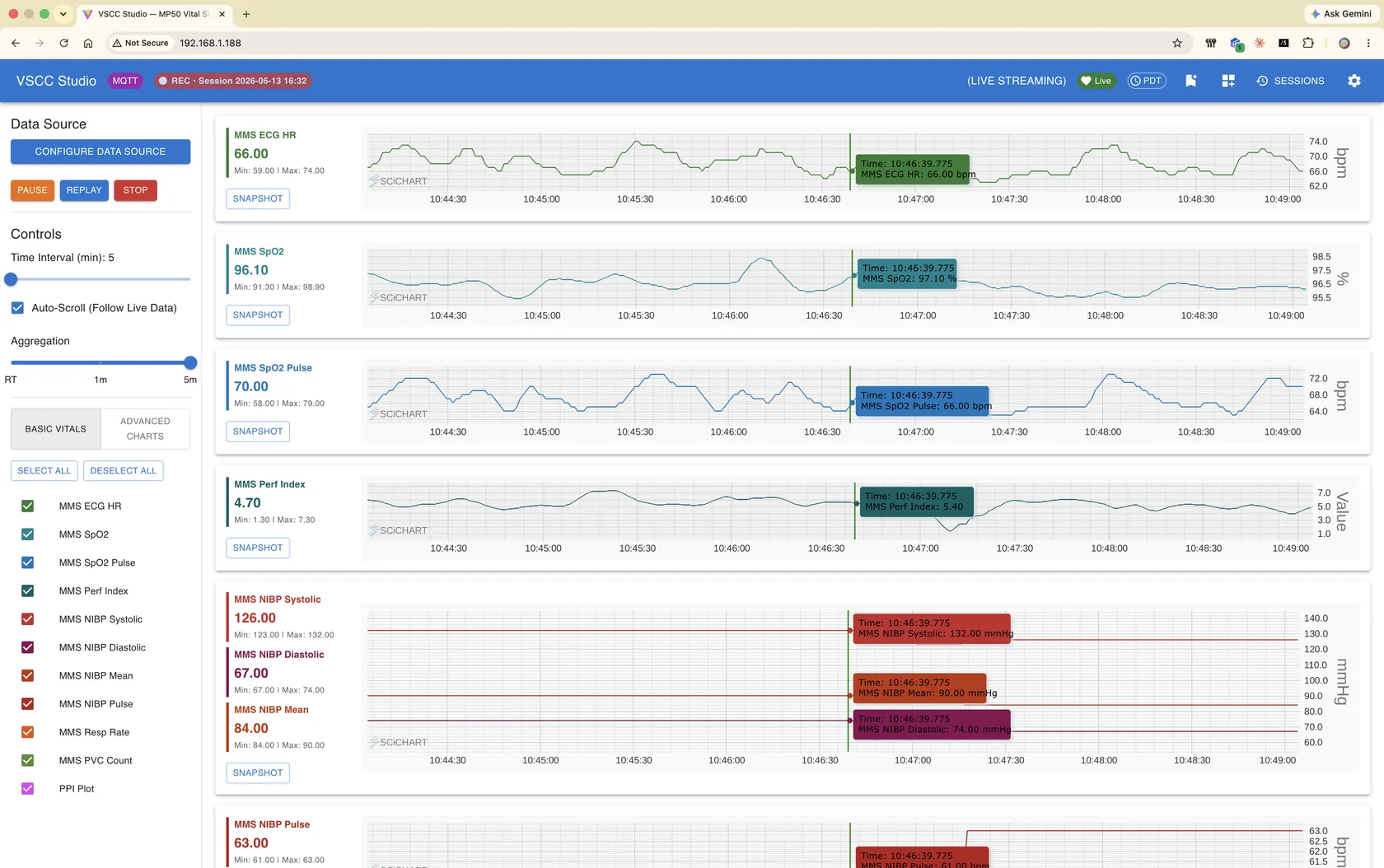Click SELECT ALL vitals button
Viewport: 1384px width, 868px height.
pyautogui.click(x=44, y=471)
